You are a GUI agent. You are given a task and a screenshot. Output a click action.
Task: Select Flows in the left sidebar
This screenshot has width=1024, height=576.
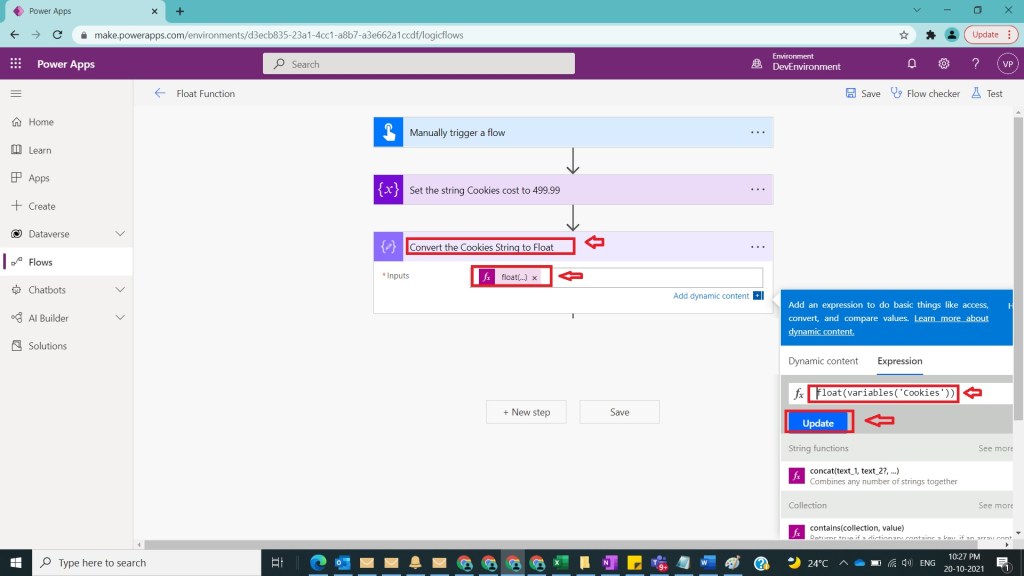click(40, 262)
